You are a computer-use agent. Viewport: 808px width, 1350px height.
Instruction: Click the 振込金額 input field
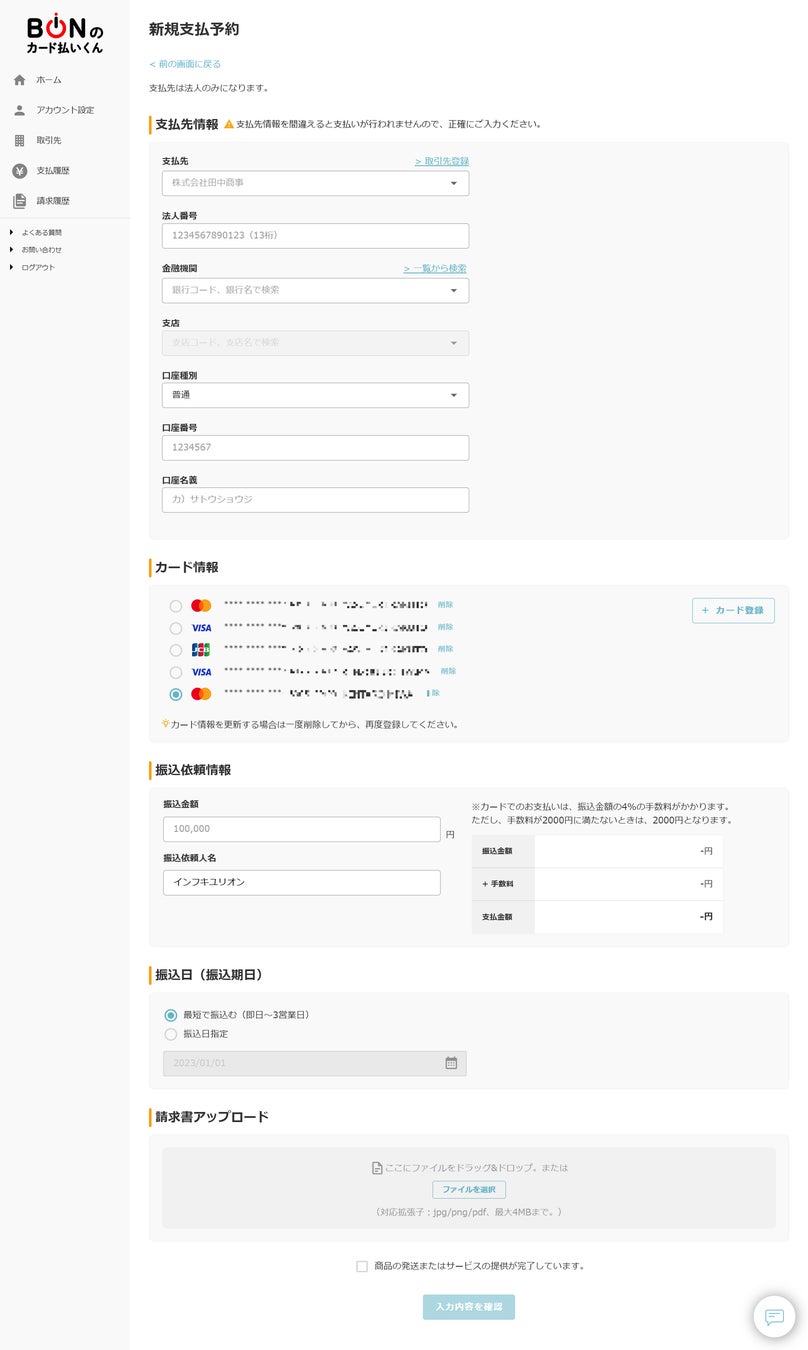(x=301, y=829)
